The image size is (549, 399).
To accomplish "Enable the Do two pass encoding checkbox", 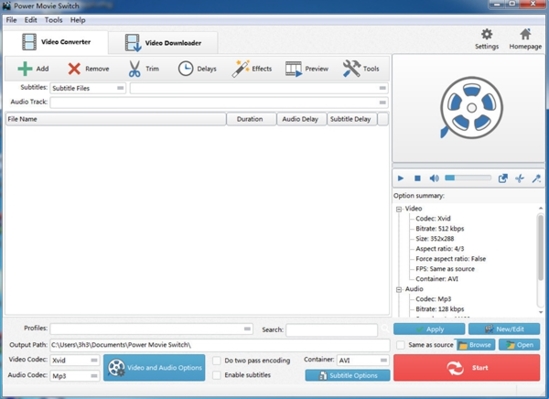I will (x=217, y=360).
